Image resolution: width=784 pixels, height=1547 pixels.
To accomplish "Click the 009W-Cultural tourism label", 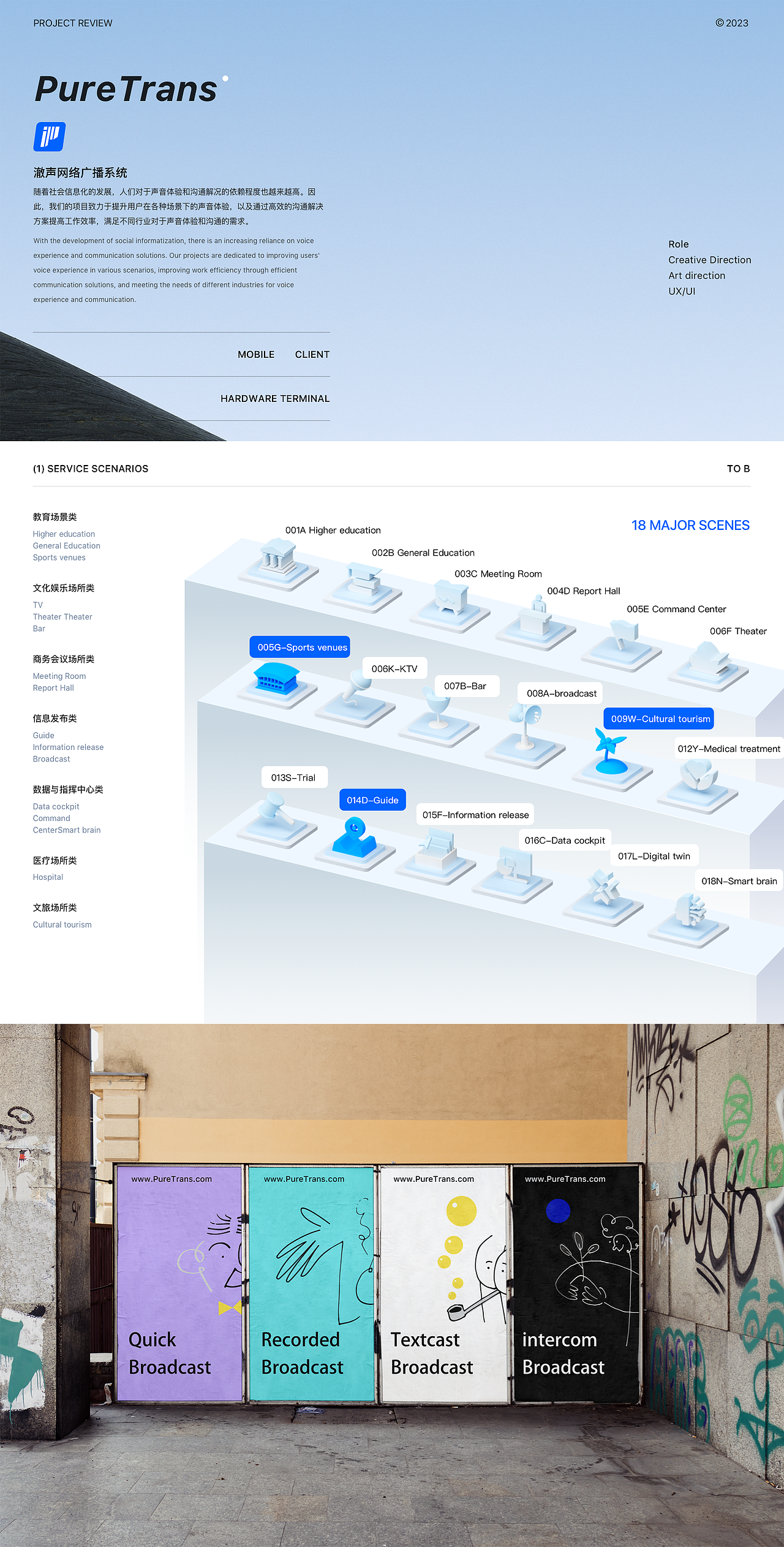I will click(x=659, y=719).
